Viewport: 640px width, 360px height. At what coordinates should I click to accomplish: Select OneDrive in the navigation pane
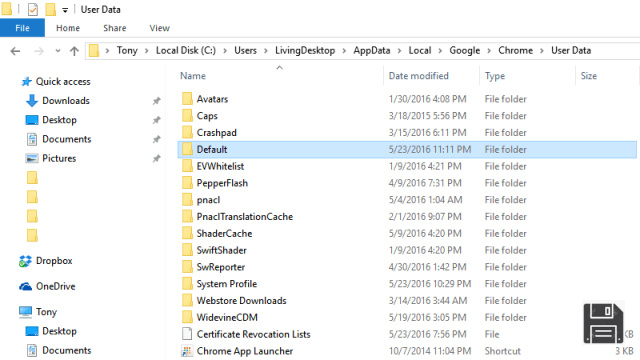coord(47,287)
